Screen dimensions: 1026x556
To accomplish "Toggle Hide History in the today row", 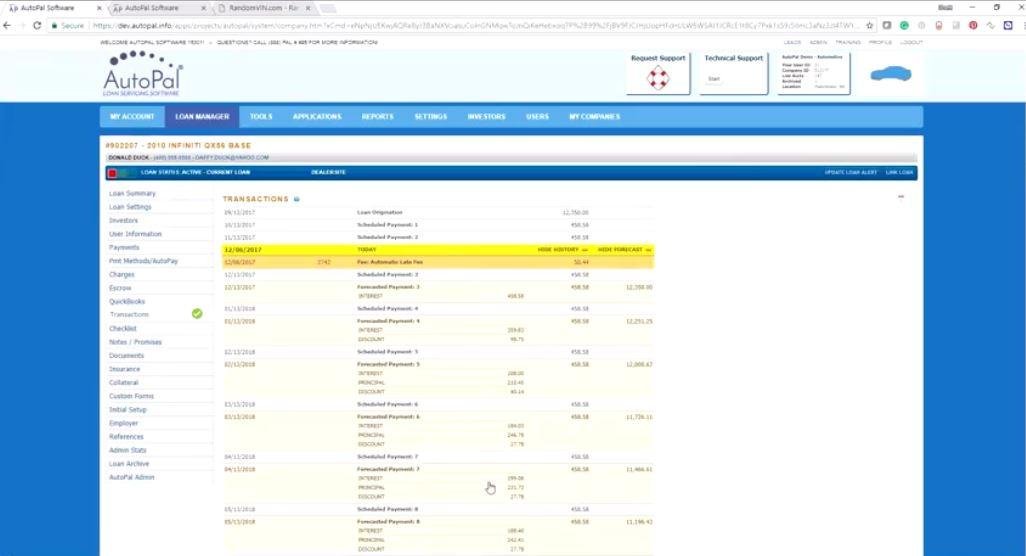I will 562,250.
